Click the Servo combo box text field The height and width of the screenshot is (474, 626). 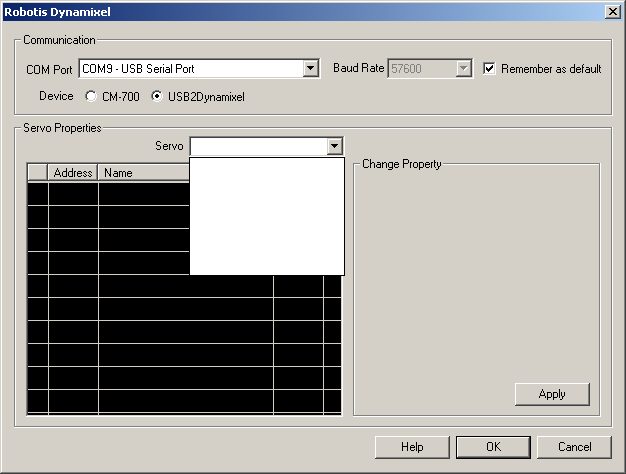point(257,147)
